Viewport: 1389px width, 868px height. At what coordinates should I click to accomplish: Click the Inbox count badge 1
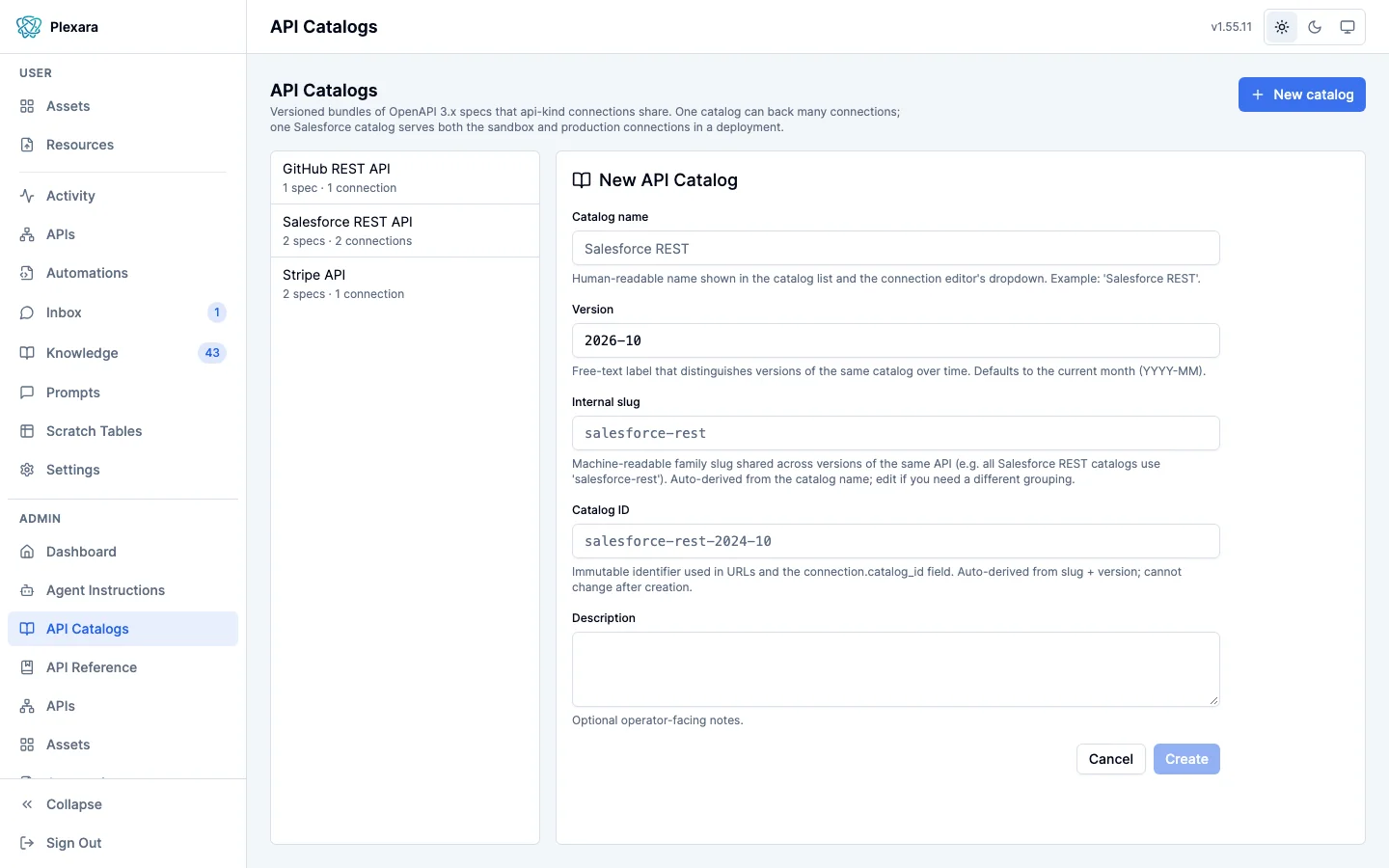point(217,312)
